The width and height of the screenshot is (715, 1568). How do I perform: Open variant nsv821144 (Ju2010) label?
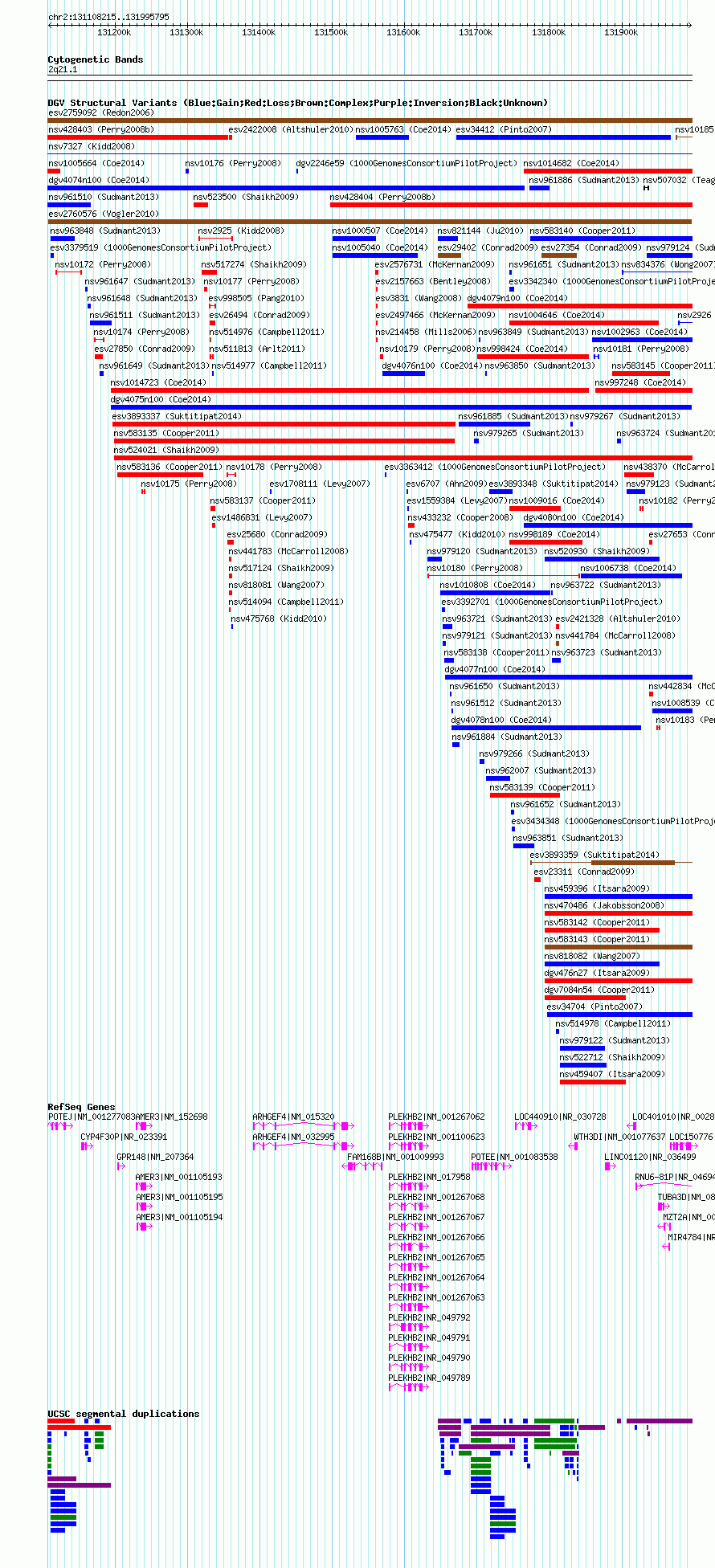tap(480, 231)
